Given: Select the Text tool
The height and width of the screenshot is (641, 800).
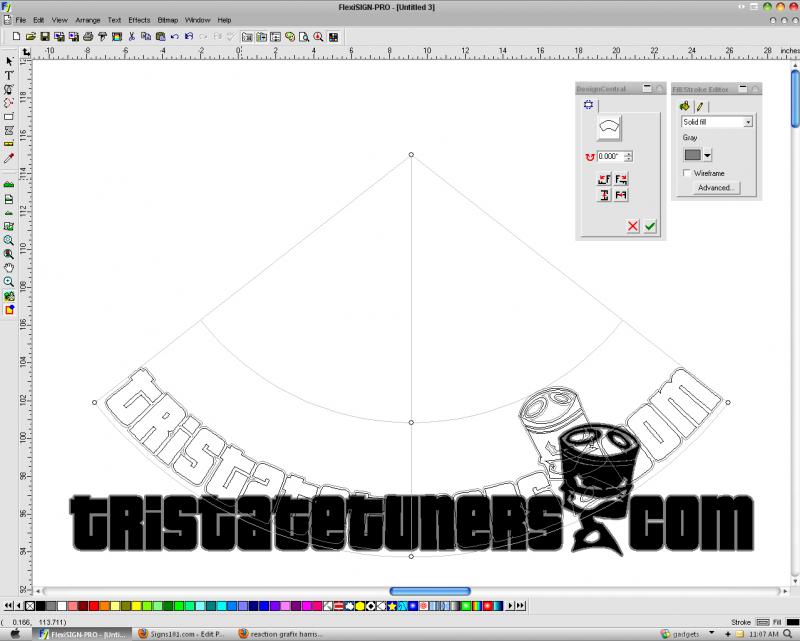Looking at the screenshot, I should pyautogui.click(x=9, y=75).
